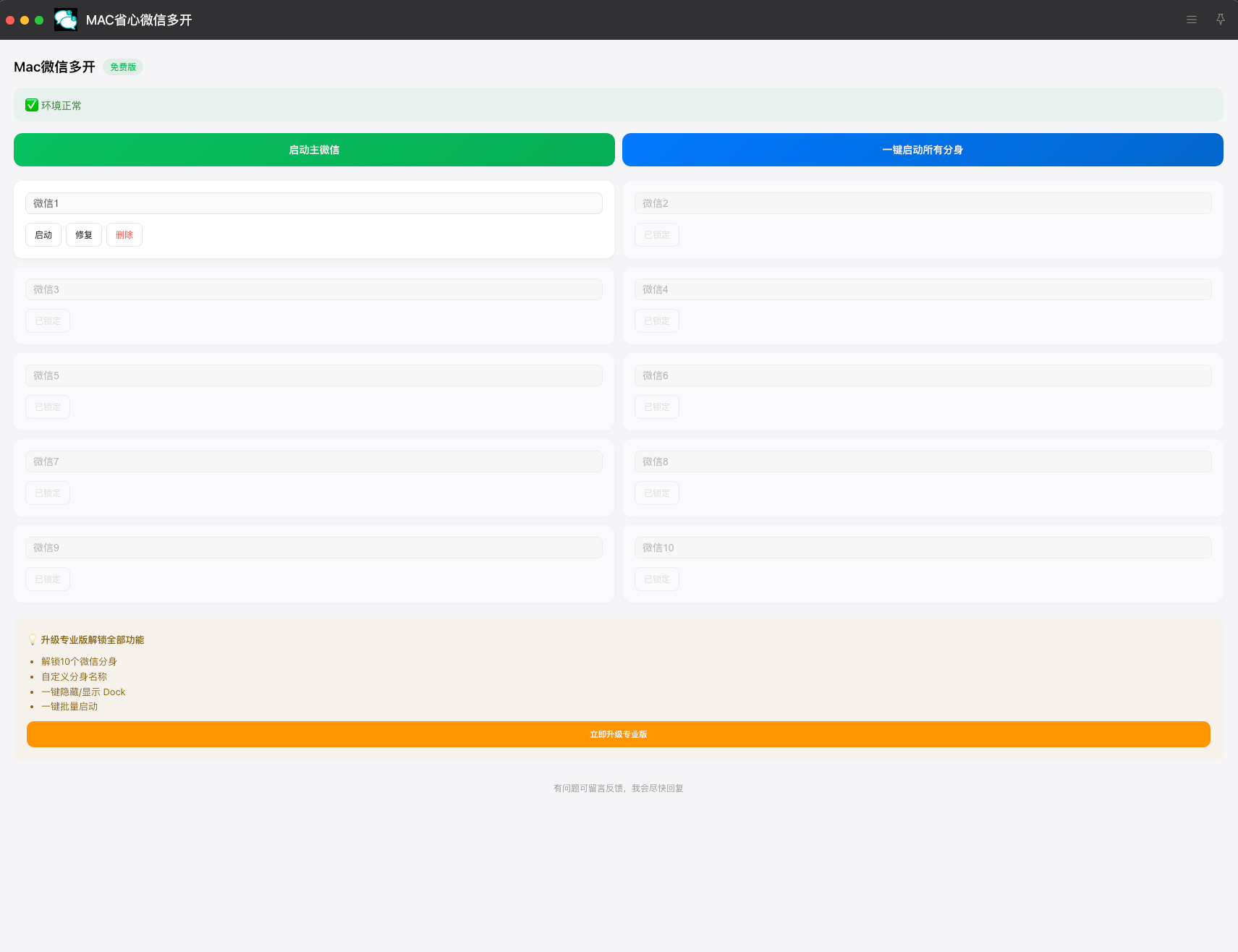This screenshot has height=952, width=1238.
Task: Click the 免费版 badge
Action: point(123,67)
